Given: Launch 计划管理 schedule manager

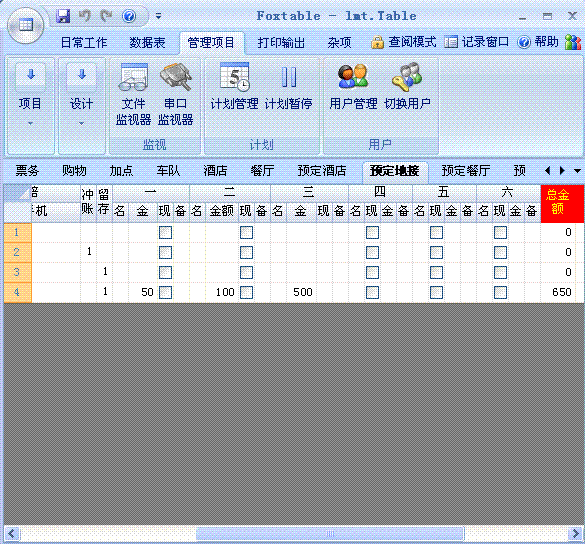Looking at the screenshot, I should tap(234, 87).
